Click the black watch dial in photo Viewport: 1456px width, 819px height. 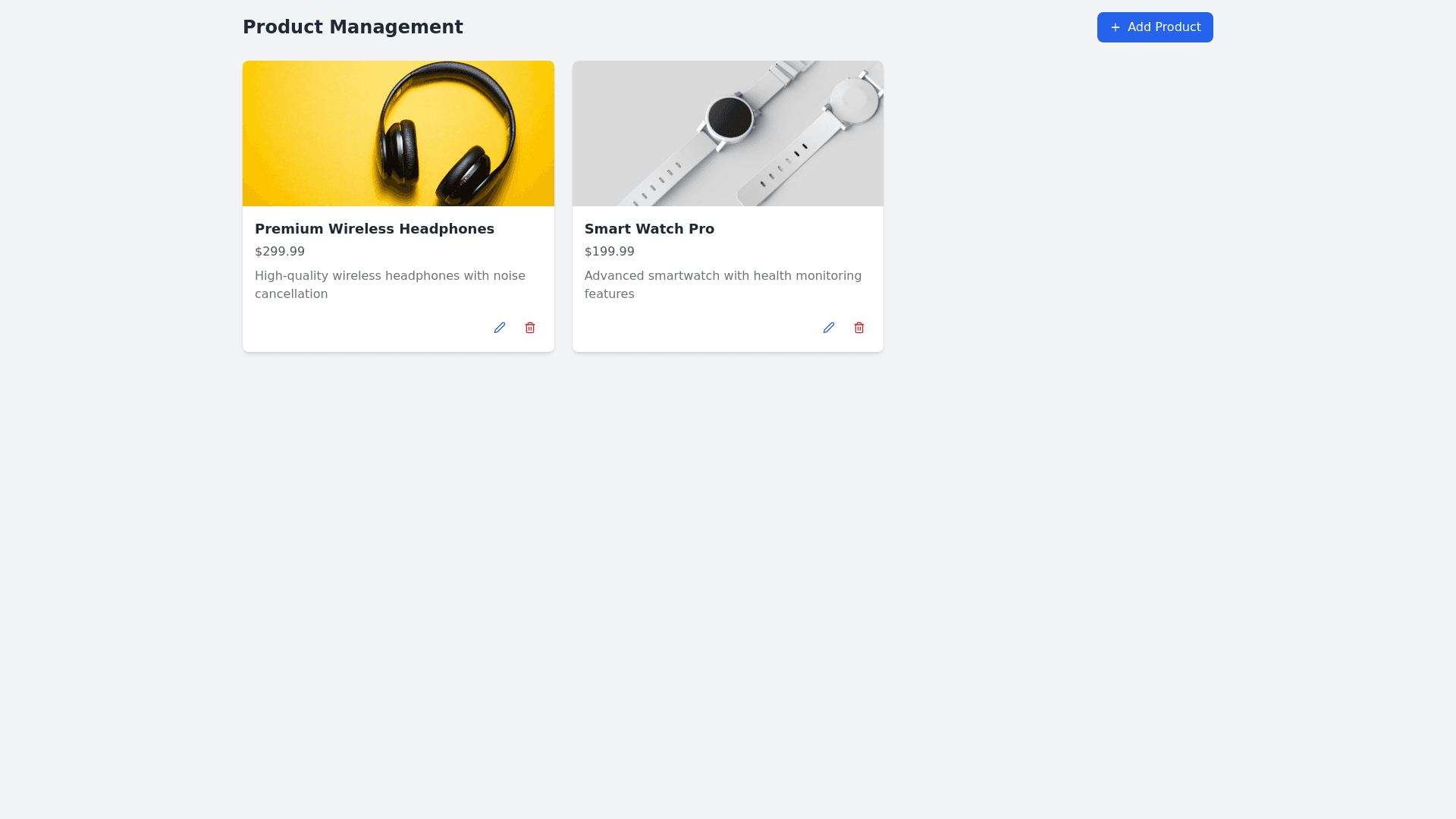point(730,118)
